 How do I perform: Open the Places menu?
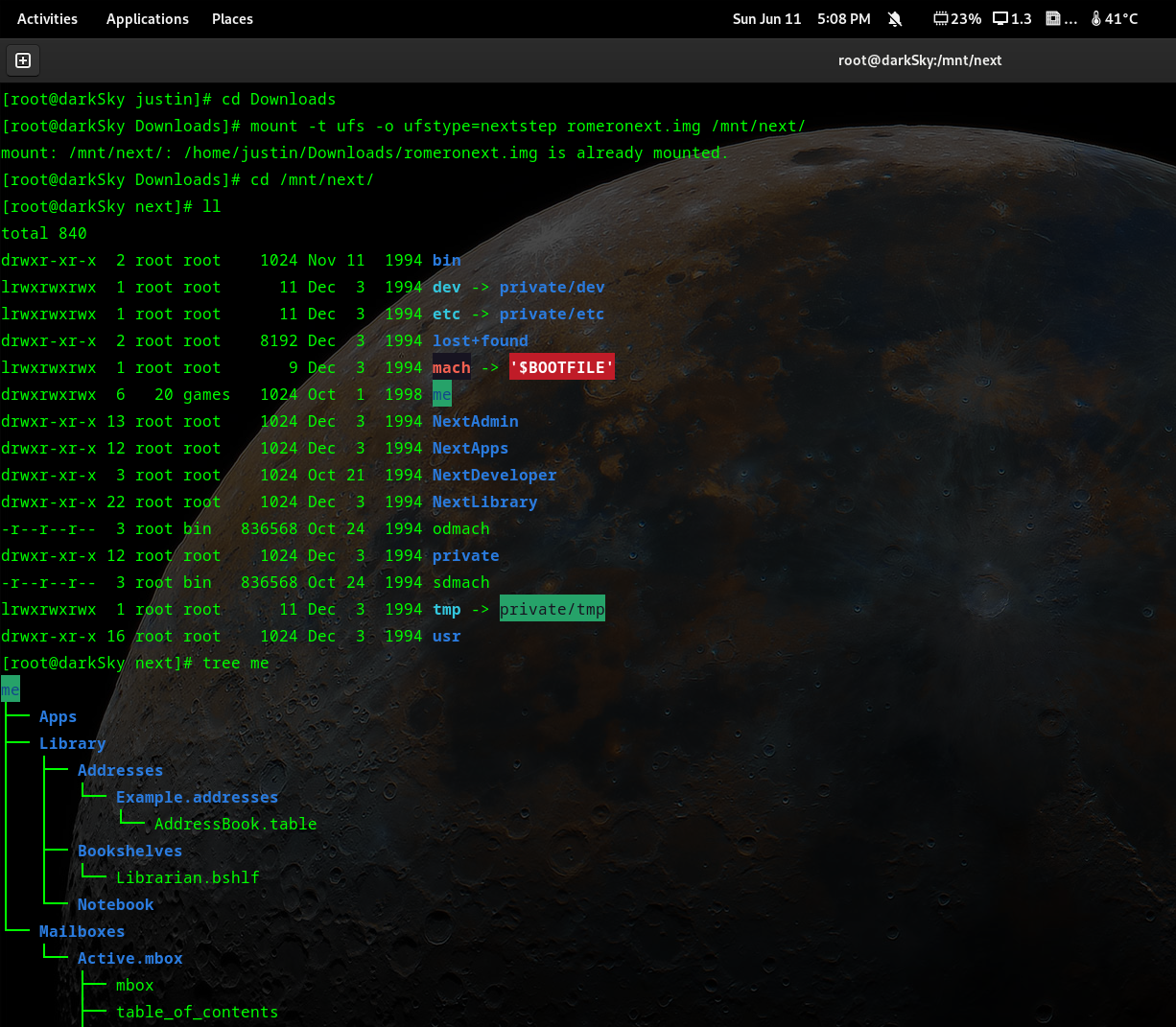[x=232, y=19]
